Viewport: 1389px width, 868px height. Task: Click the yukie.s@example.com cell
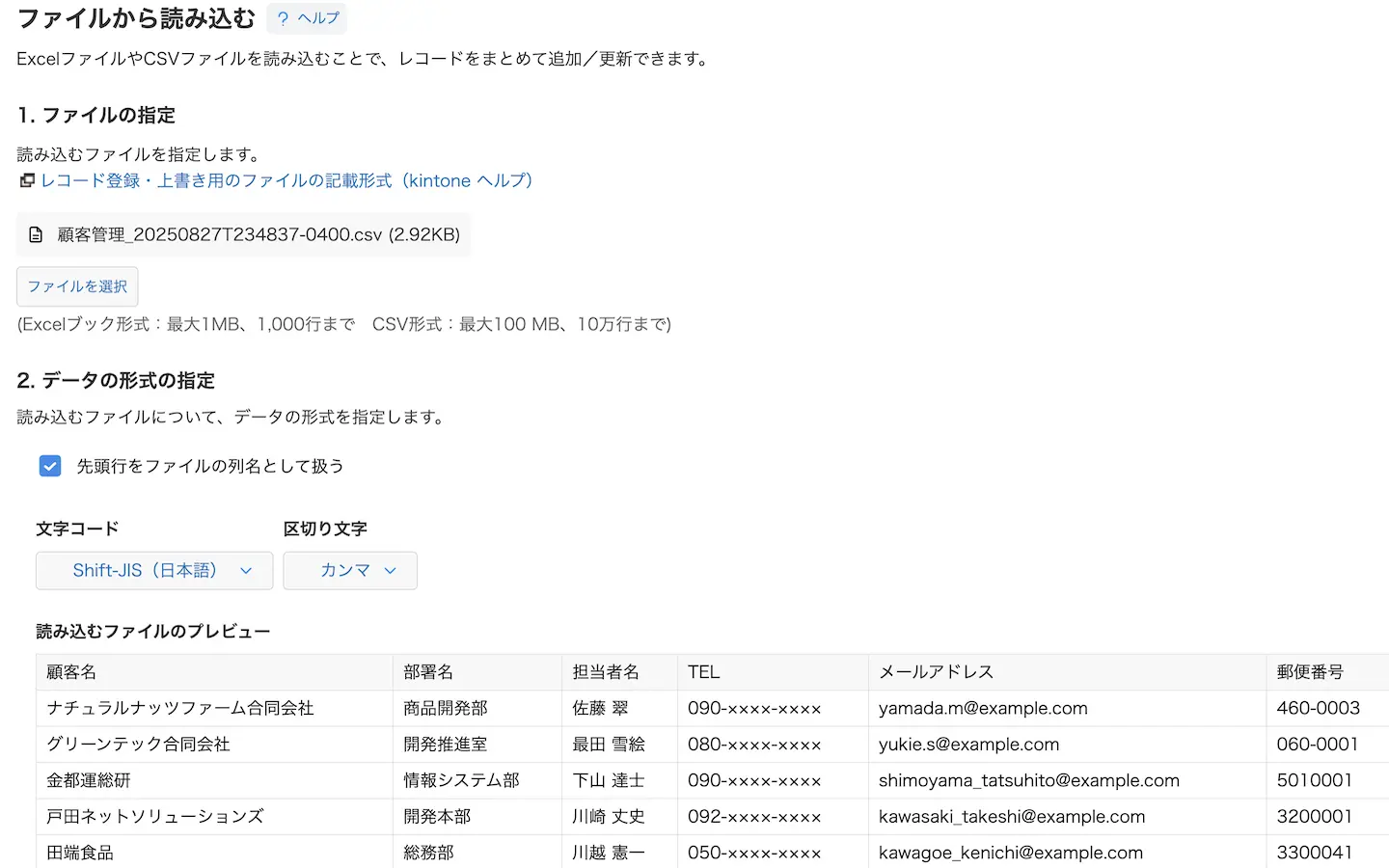[968, 745]
